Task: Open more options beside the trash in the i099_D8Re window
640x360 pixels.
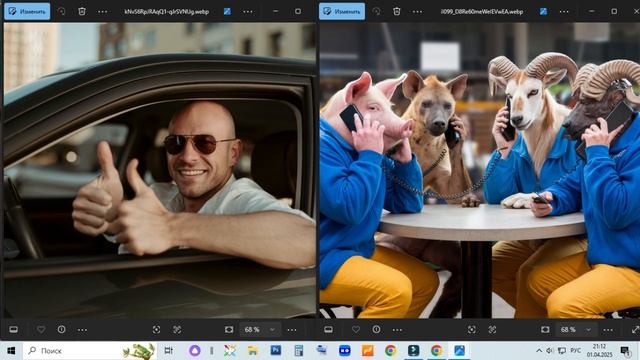Action: [417, 11]
